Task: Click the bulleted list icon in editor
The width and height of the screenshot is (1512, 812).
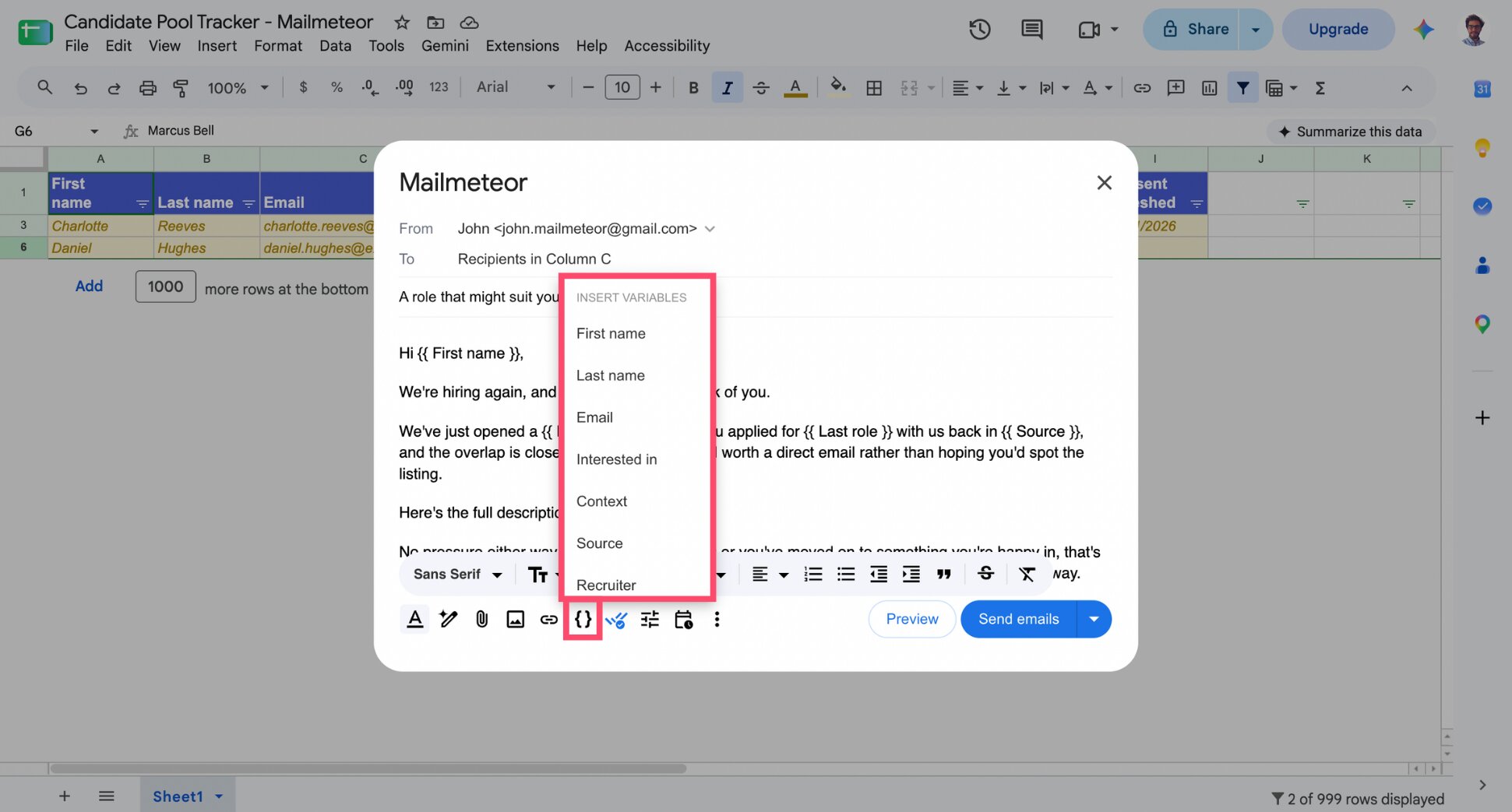Action: click(846, 574)
